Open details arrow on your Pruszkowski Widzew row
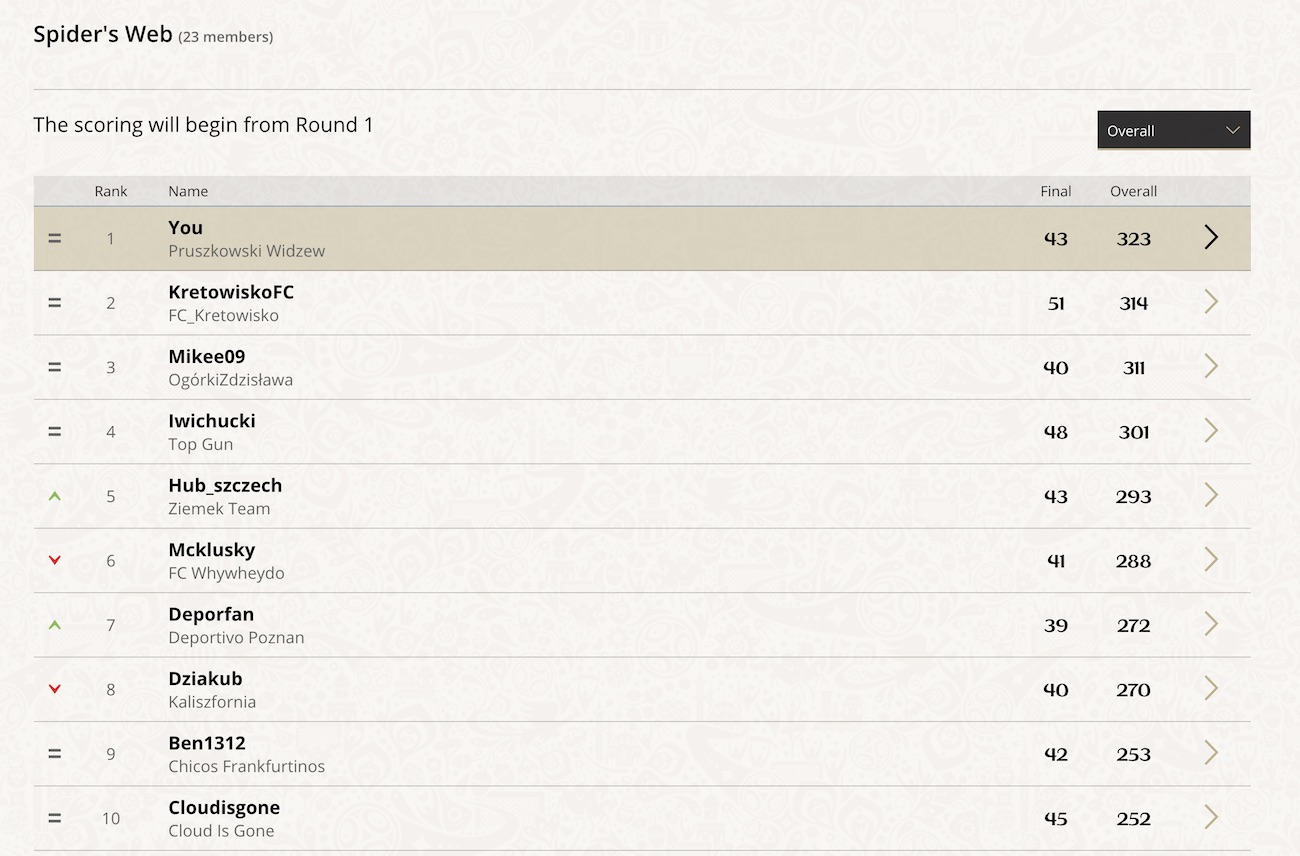The width and height of the screenshot is (1300, 856). pos(1211,237)
